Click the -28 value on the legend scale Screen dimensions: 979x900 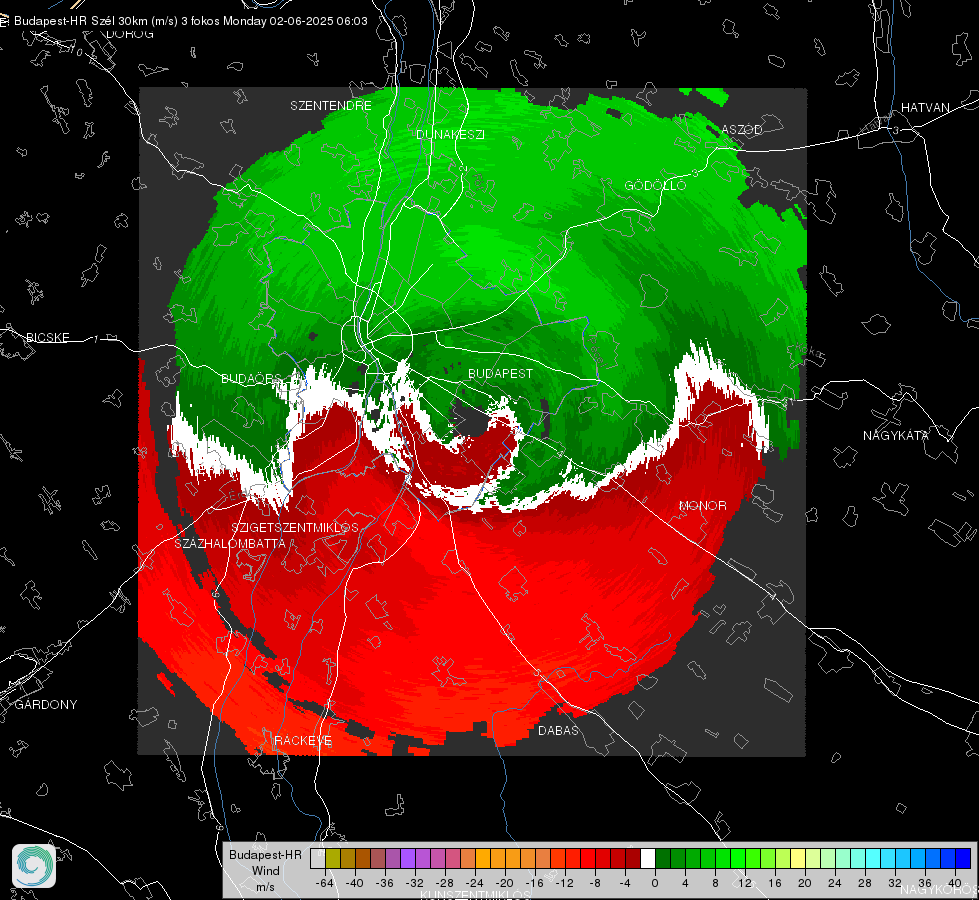pos(445,883)
